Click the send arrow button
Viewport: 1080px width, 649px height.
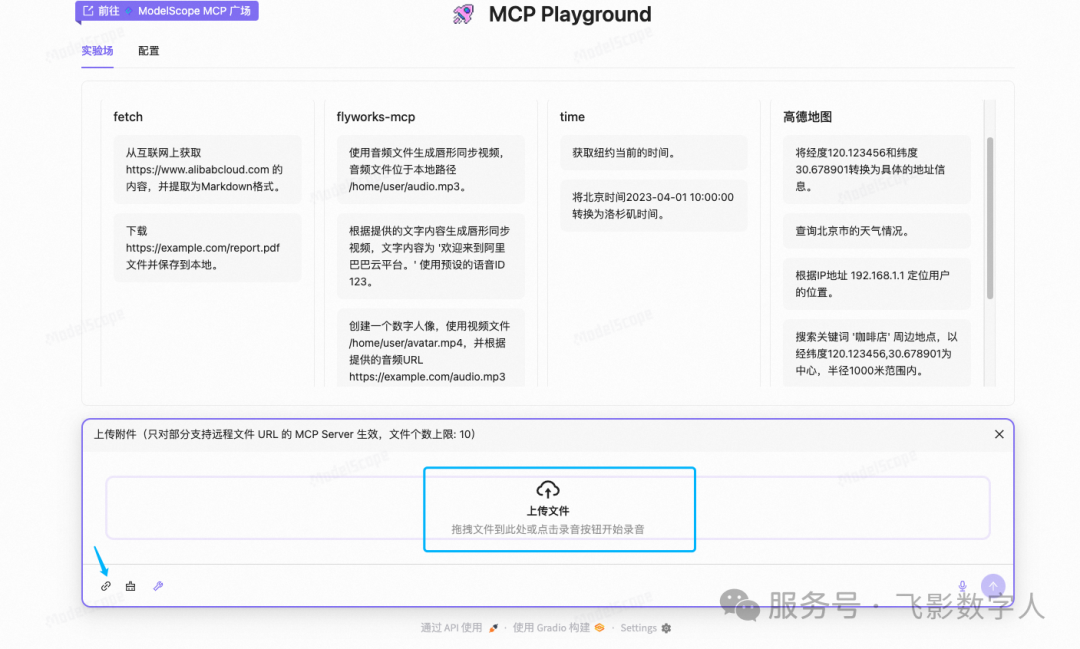[x=993, y=586]
